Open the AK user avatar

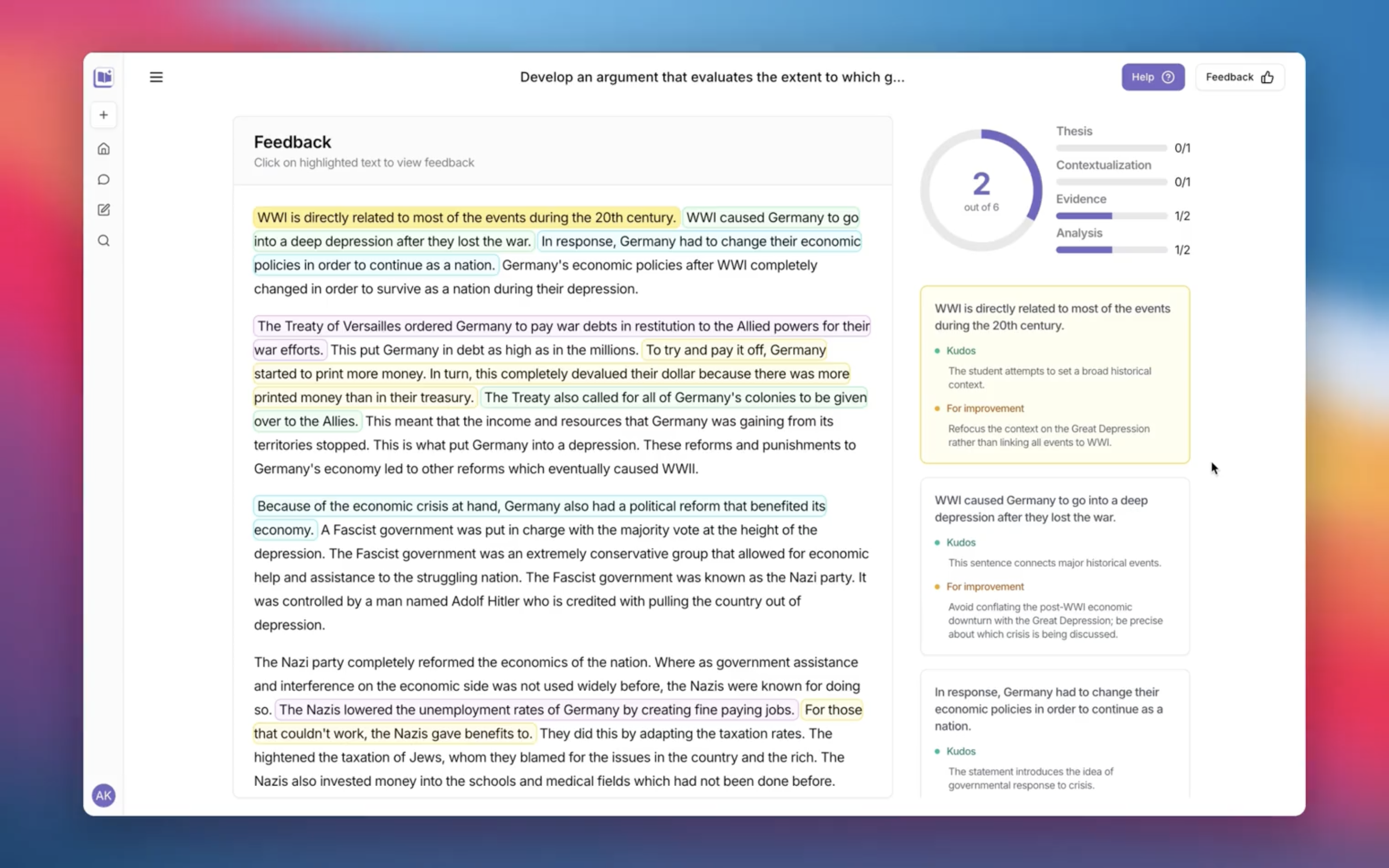(x=103, y=795)
